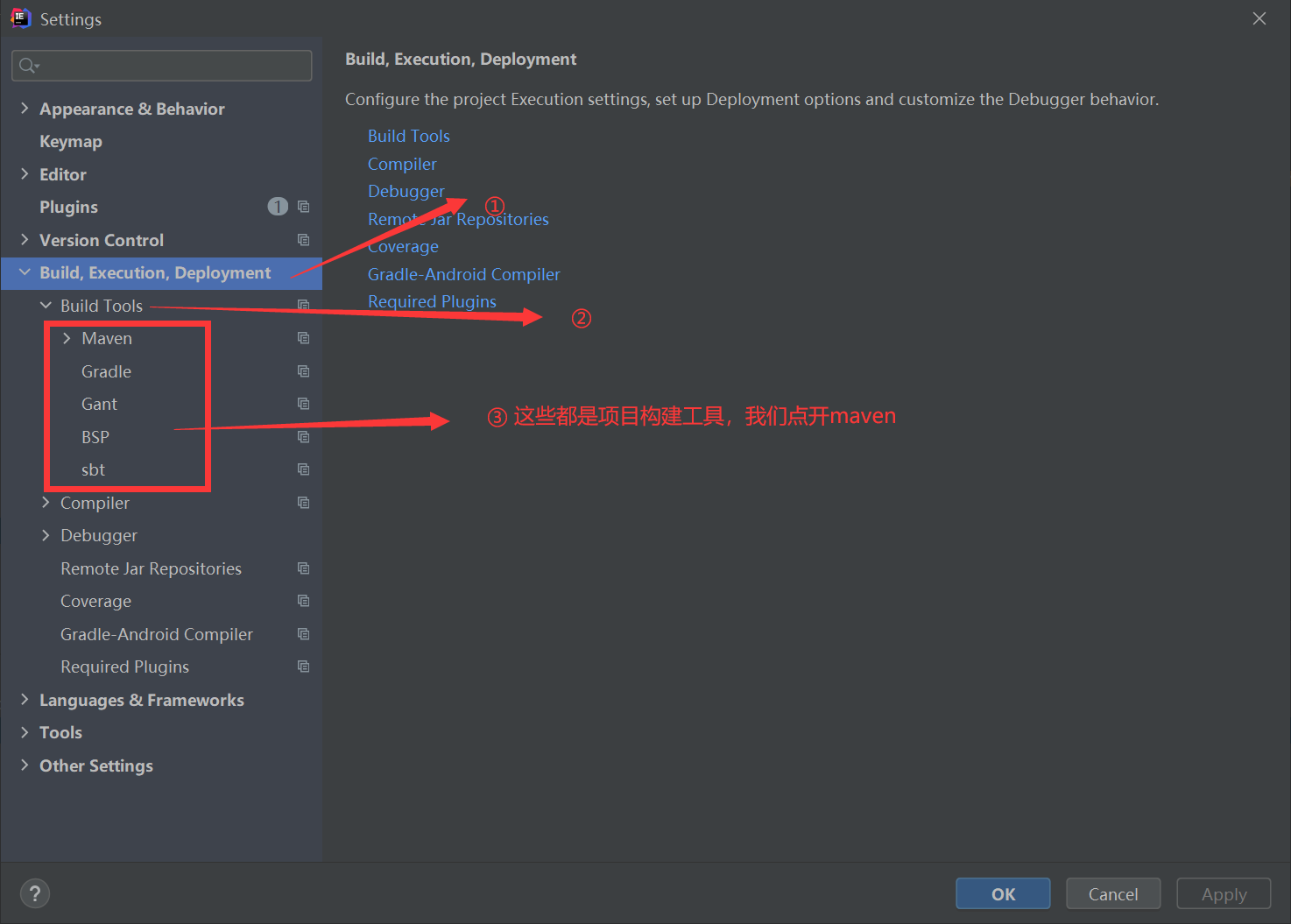Open the Remote Jar Repositories link
The width and height of the screenshot is (1291, 924).
458,219
